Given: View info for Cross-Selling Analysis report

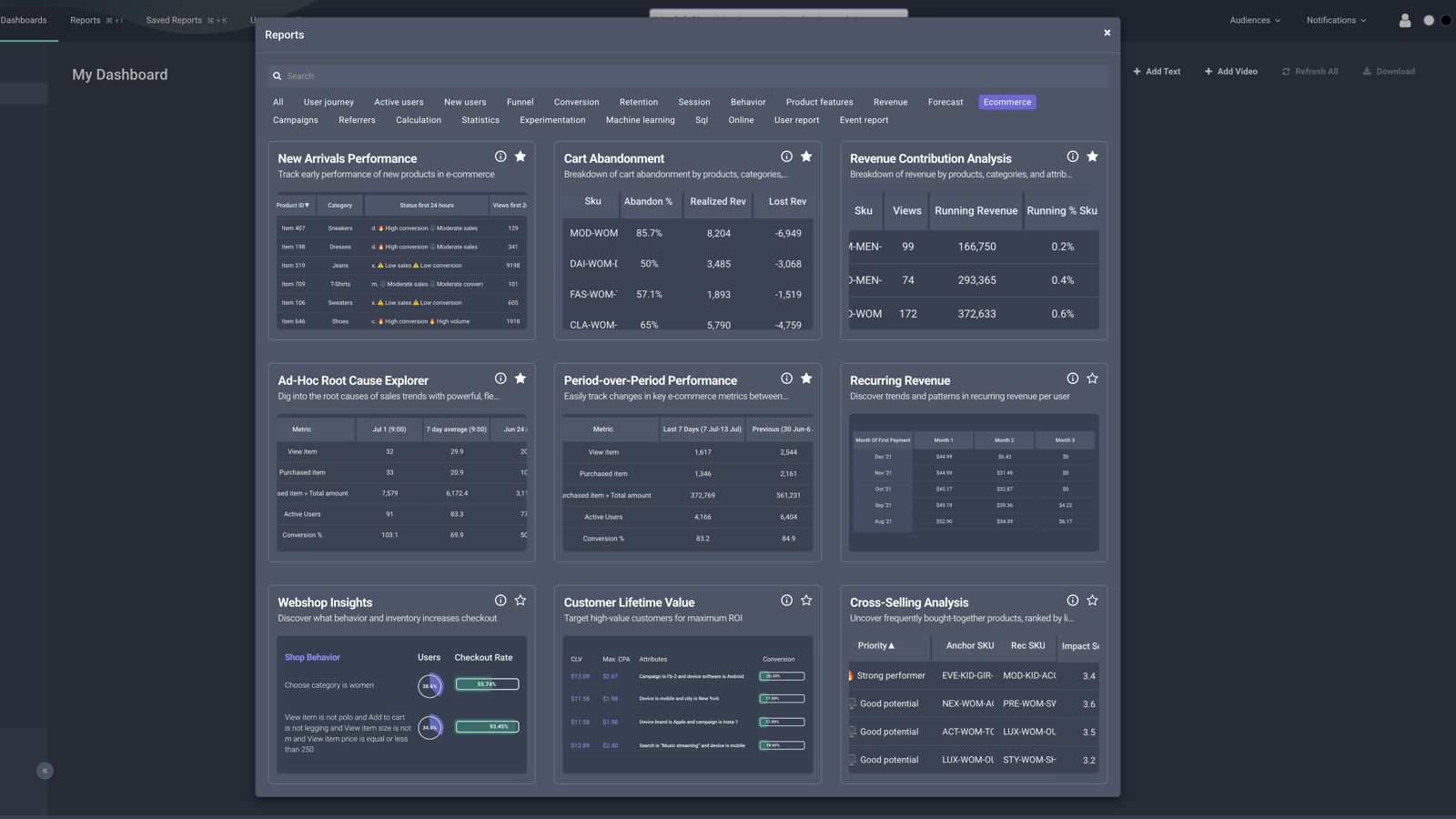Looking at the screenshot, I should [x=1073, y=601].
